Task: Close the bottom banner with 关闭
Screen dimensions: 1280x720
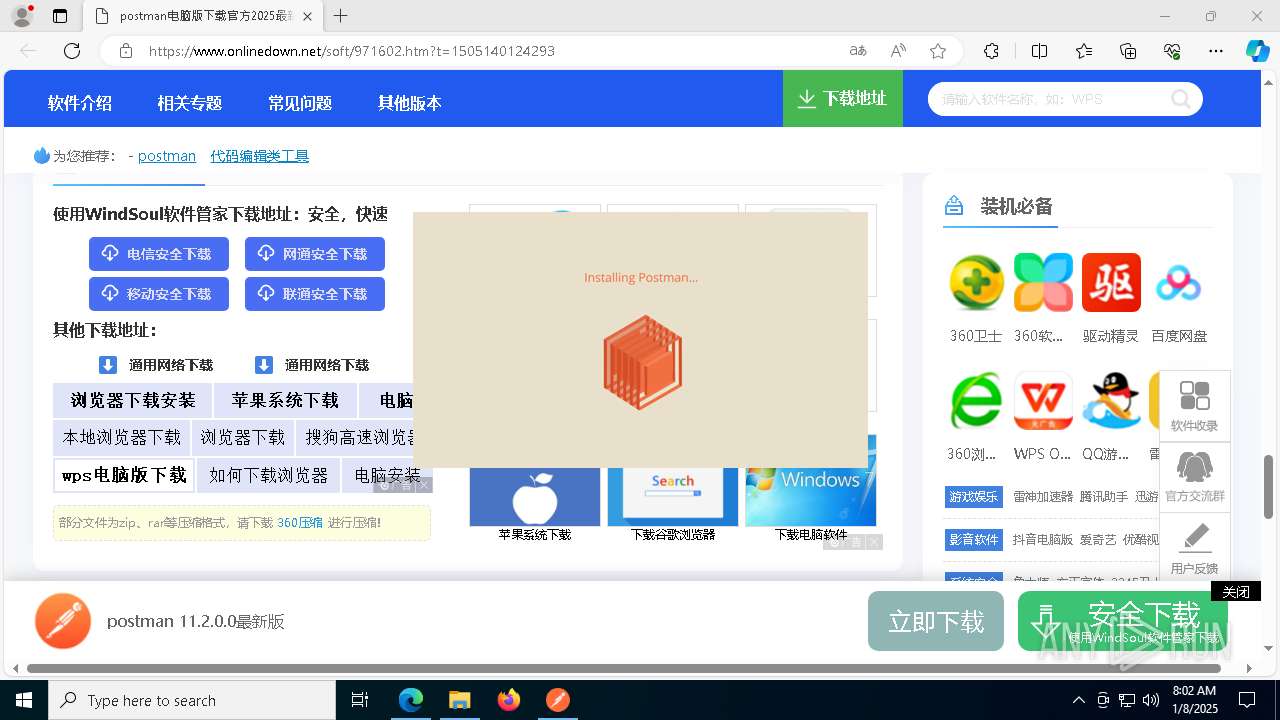Action: coord(1236,592)
